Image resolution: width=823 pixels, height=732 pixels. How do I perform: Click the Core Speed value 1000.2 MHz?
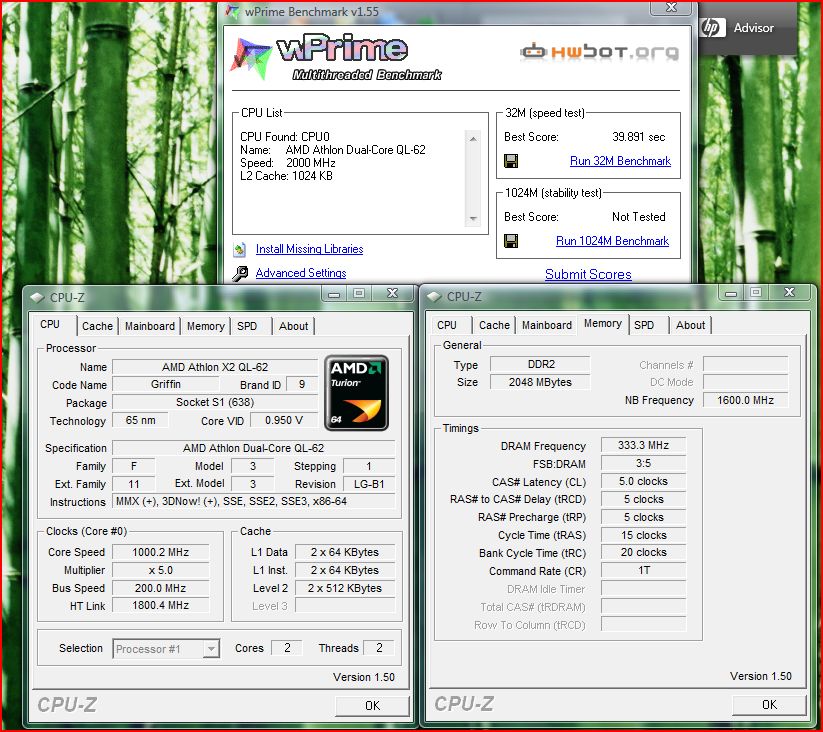(x=161, y=553)
